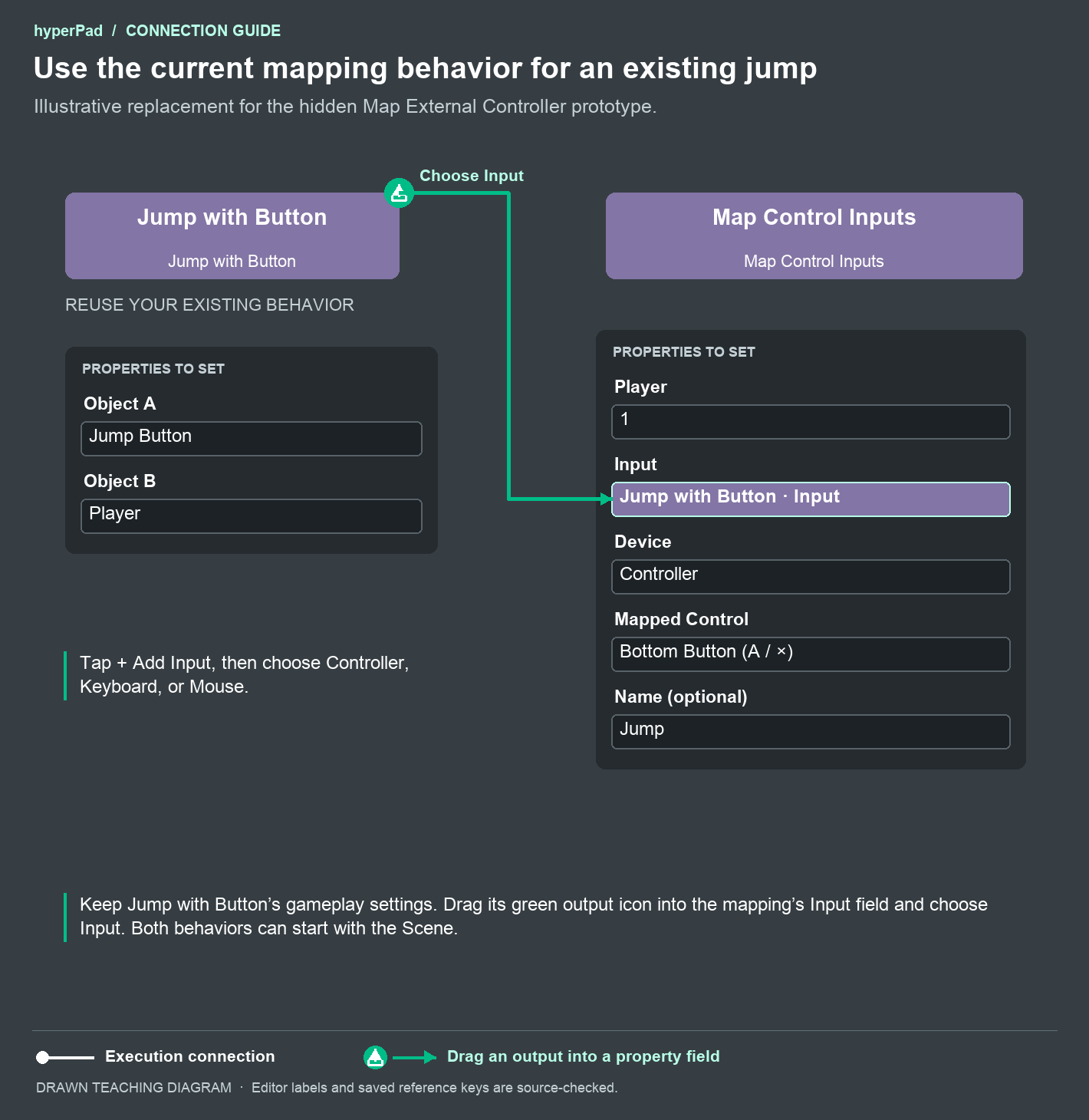Click the Object B field showing Player
Viewport: 1089px width, 1120px height.
pos(252,516)
